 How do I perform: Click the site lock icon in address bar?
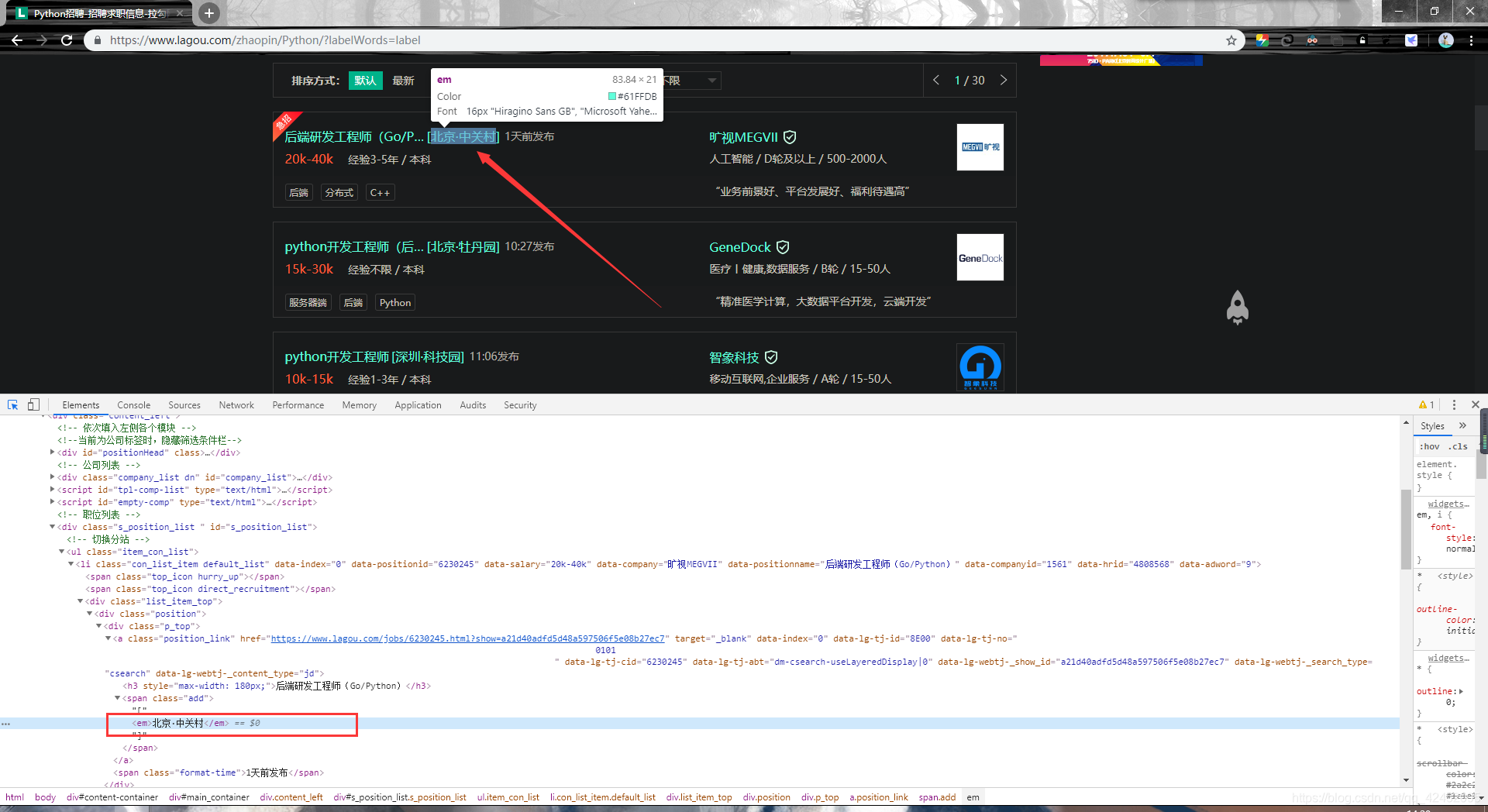[98, 40]
